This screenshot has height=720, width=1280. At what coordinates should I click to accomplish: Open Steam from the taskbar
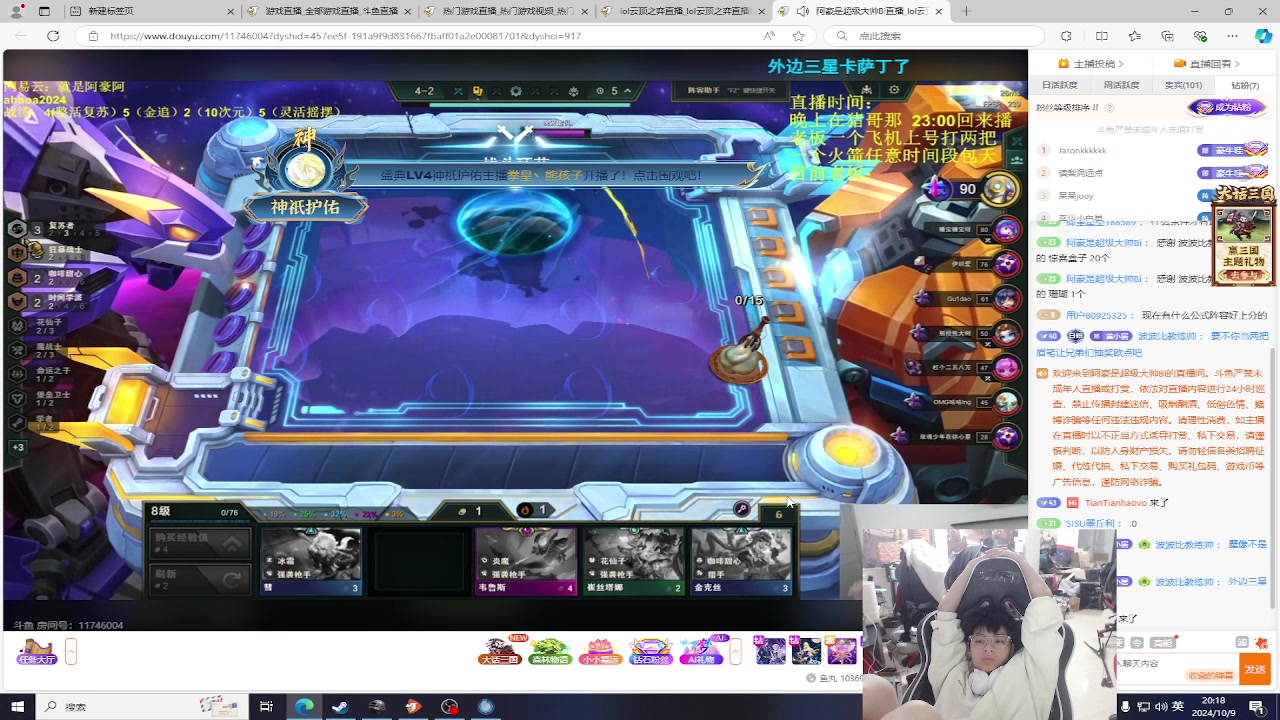point(340,706)
